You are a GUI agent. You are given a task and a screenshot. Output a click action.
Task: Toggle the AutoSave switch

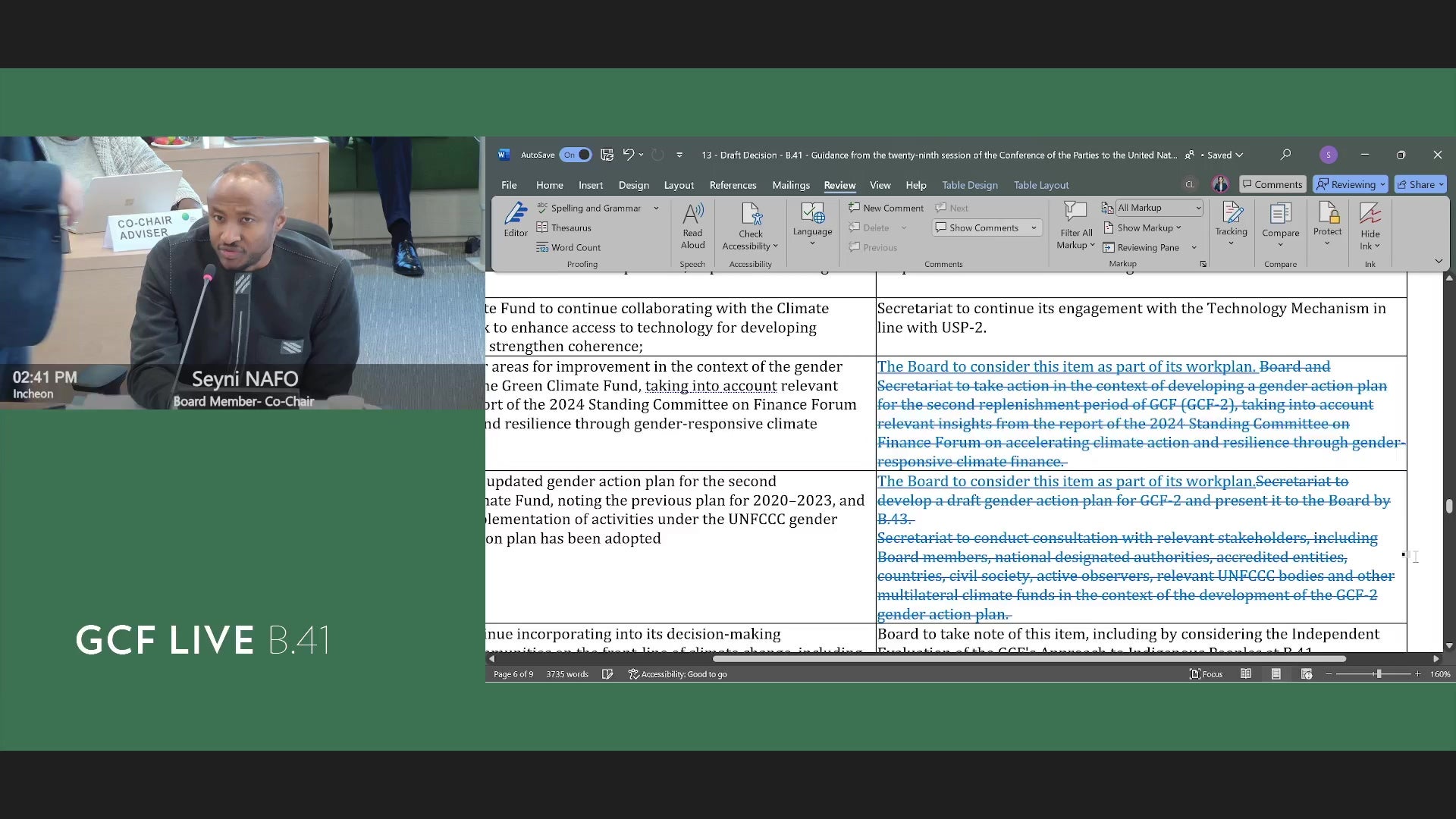[576, 155]
